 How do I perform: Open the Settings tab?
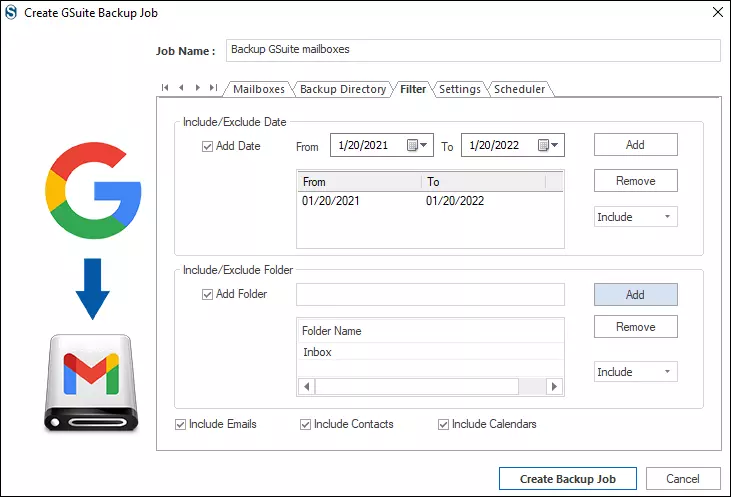click(460, 89)
